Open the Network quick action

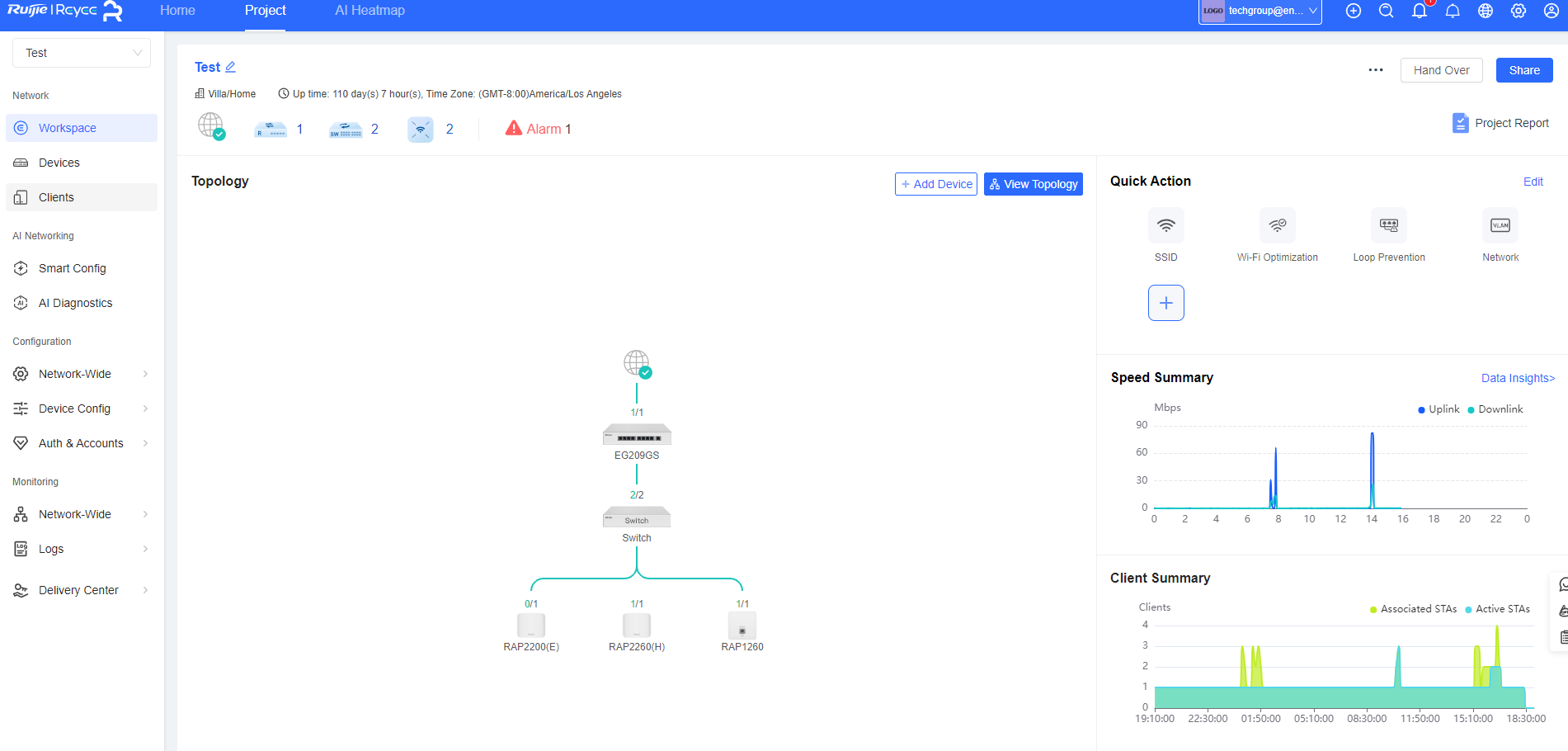[x=1500, y=235]
